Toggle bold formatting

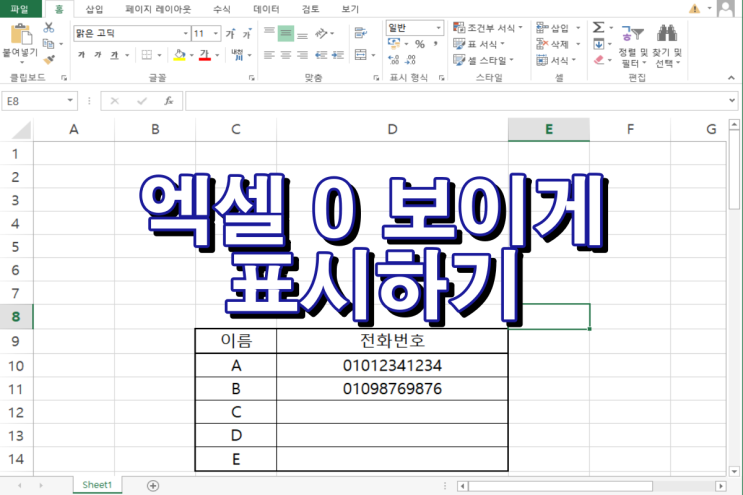click(82, 55)
